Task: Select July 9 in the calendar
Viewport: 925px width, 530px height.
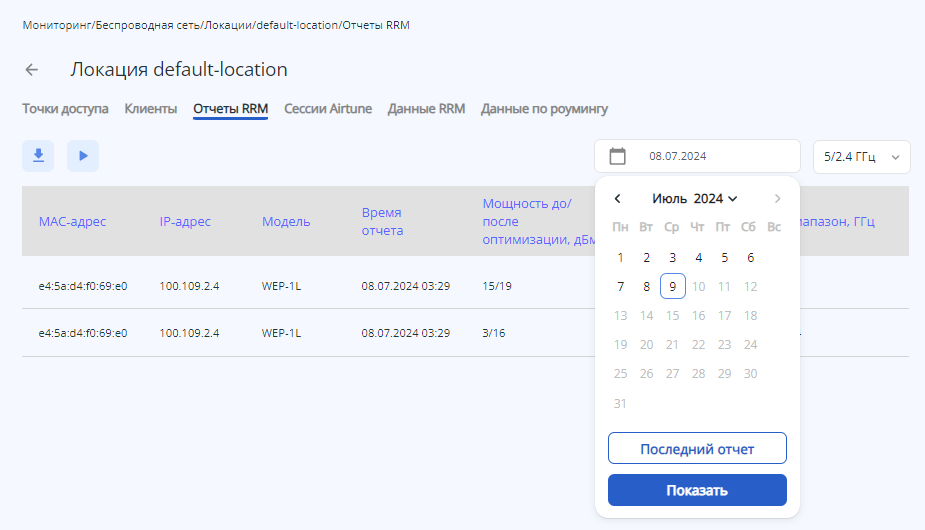Action: 673,287
